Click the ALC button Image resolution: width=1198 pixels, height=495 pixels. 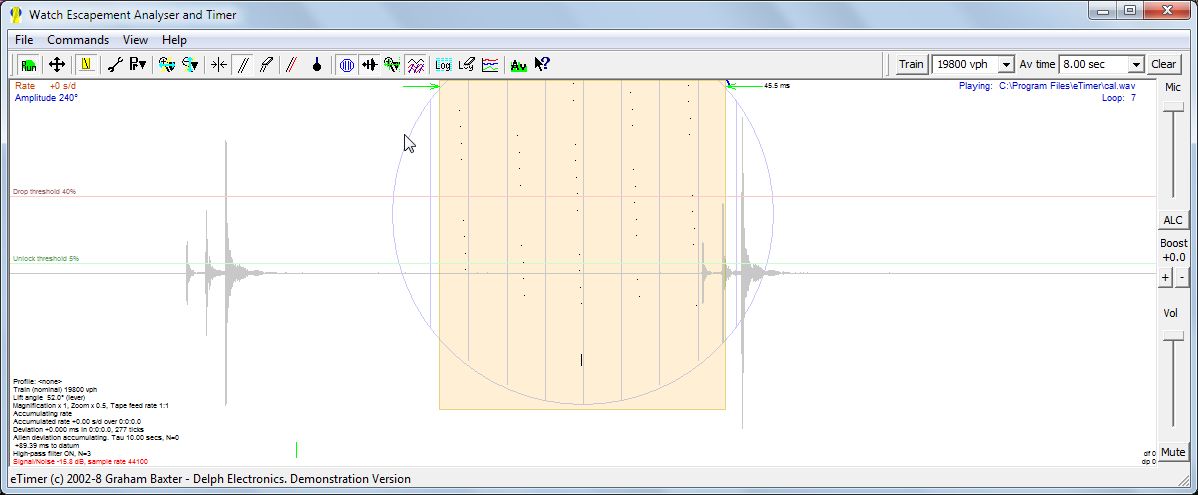[x=1172, y=220]
